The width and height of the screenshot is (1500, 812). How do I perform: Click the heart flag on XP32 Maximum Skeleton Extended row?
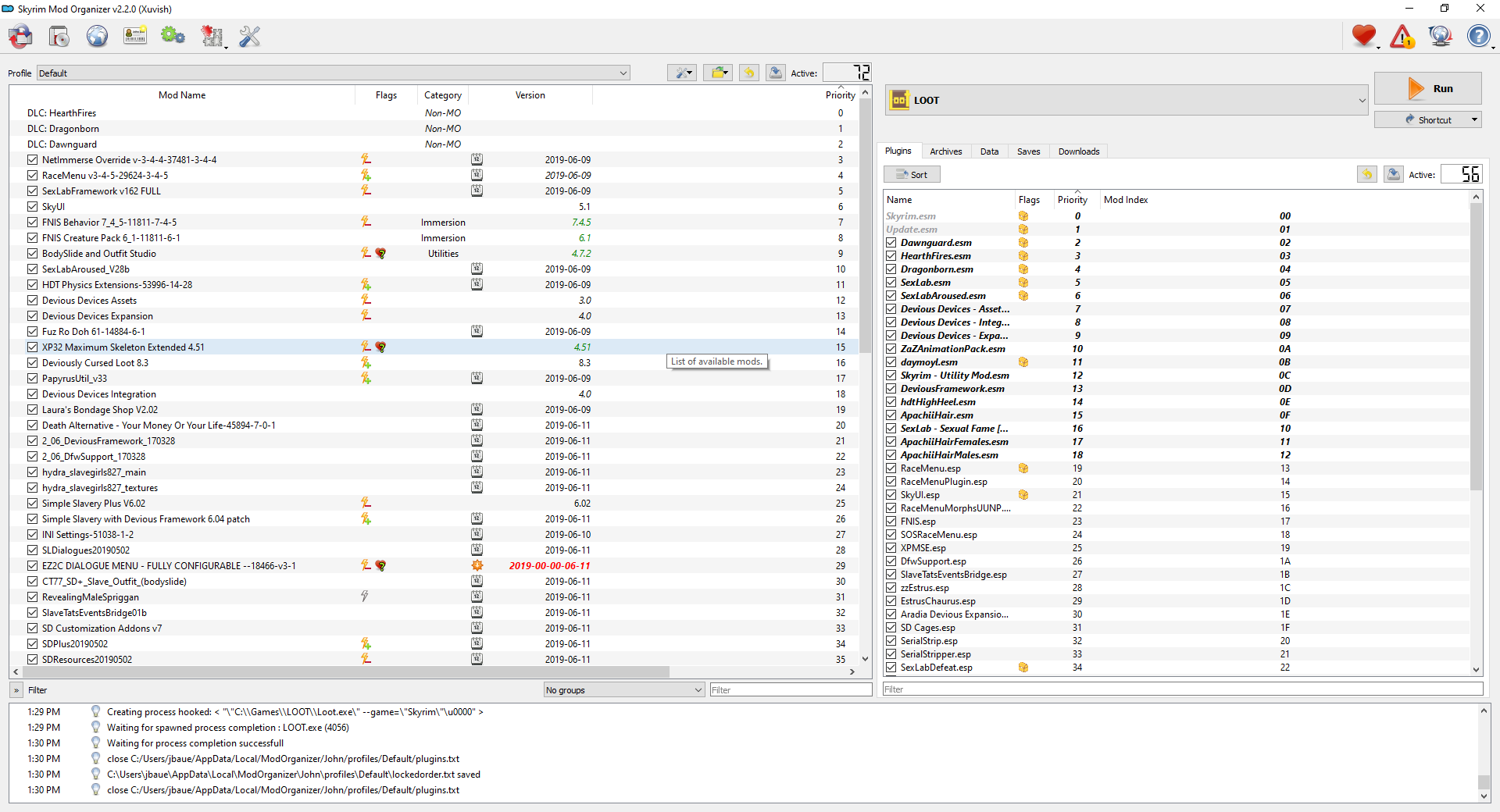click(x=380, y=347)
